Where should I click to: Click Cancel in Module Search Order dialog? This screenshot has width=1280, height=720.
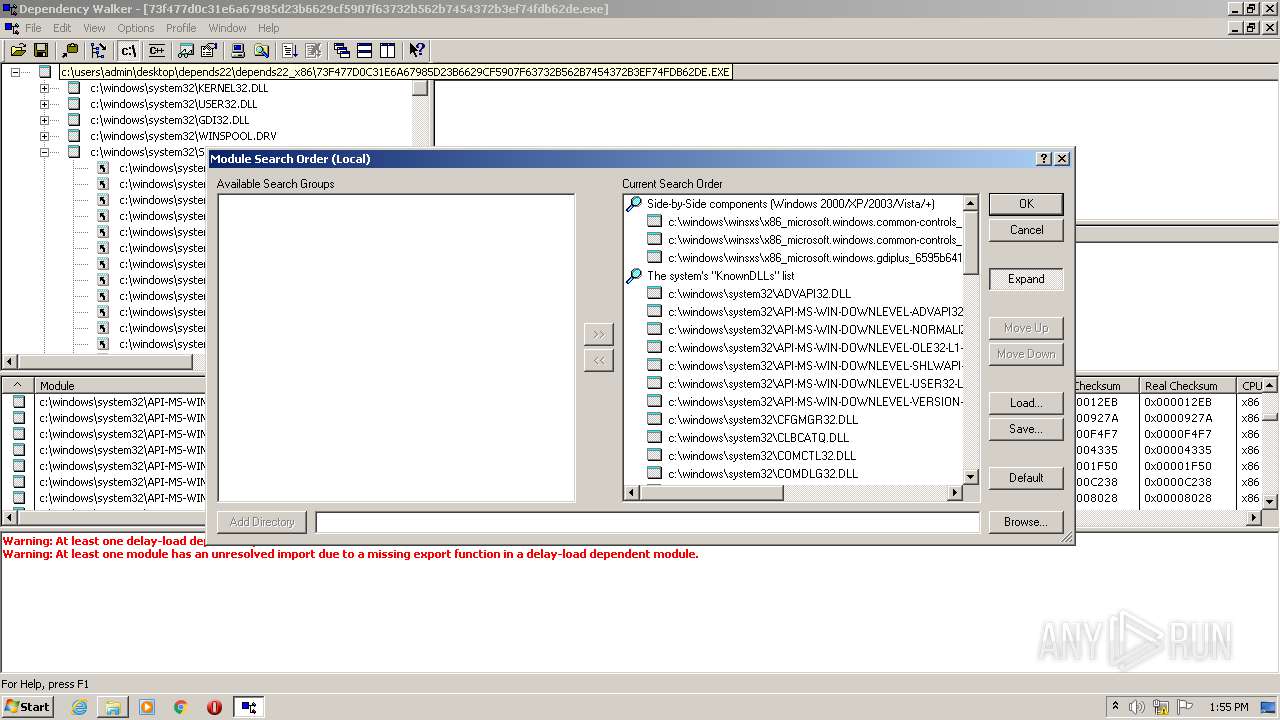[x=1026, y=230]
